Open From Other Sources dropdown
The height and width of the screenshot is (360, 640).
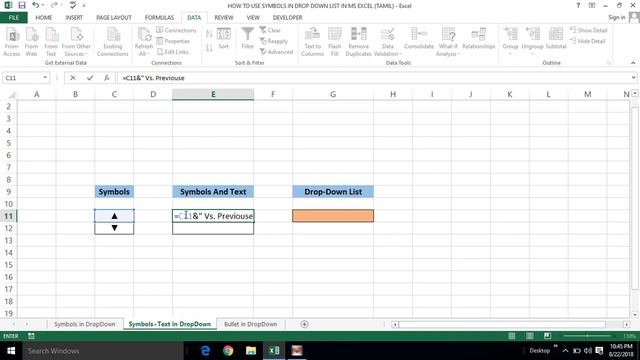coord(76,42)
